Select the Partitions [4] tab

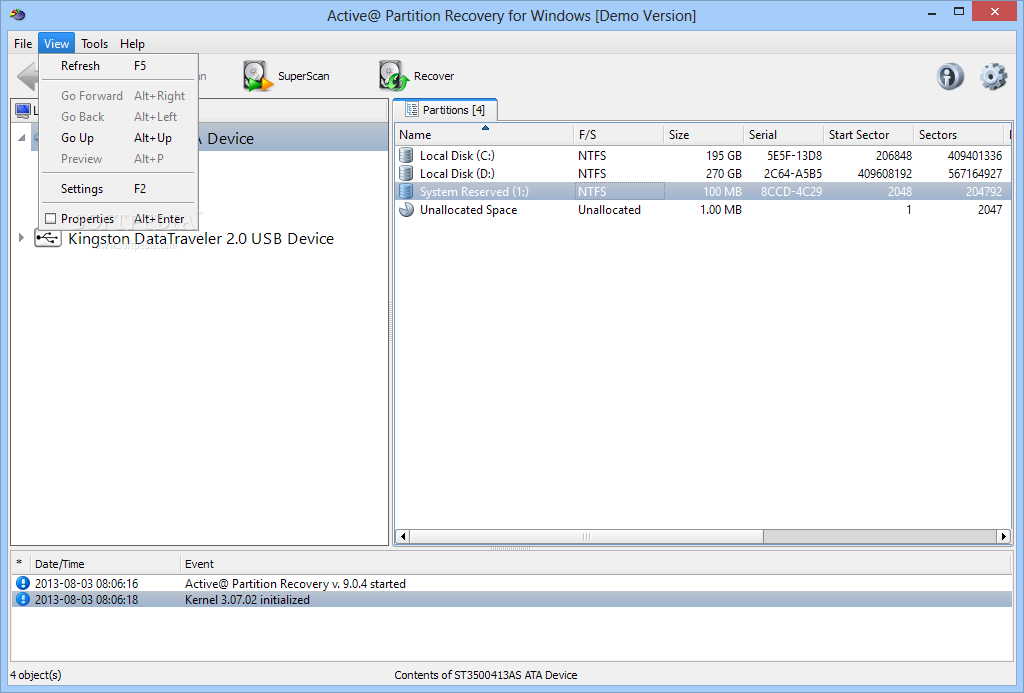(445, 110)
